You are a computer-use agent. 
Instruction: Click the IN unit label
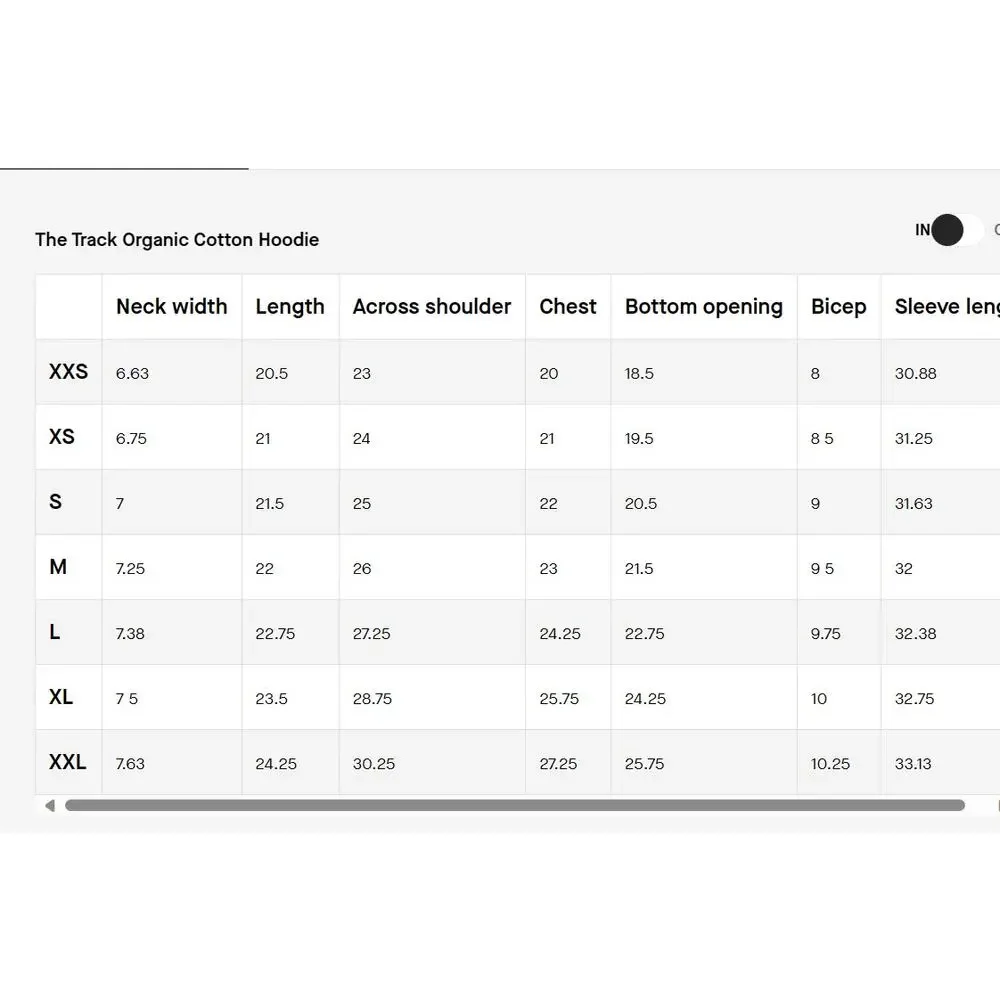(x=922, y=230)
